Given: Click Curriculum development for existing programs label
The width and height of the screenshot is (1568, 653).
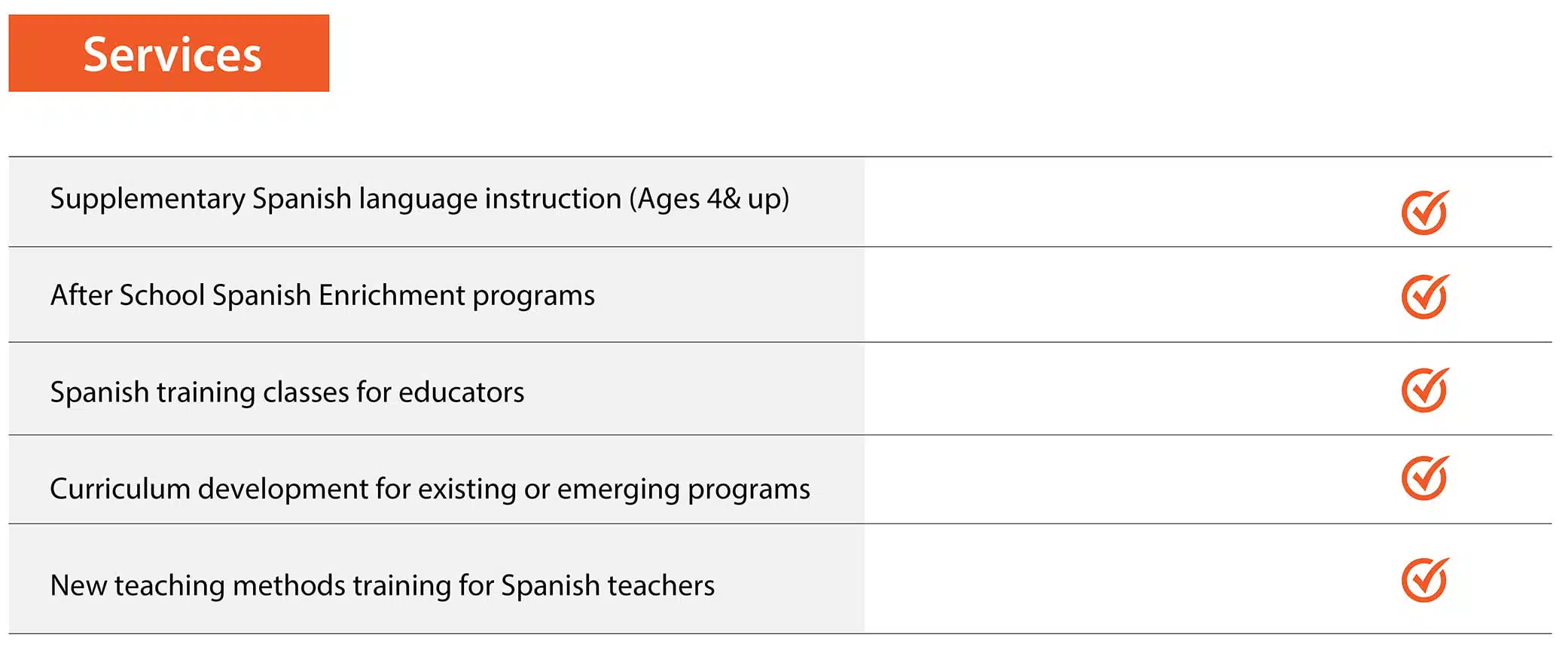Looking at the screenshot, I should (x=429, y=489).
